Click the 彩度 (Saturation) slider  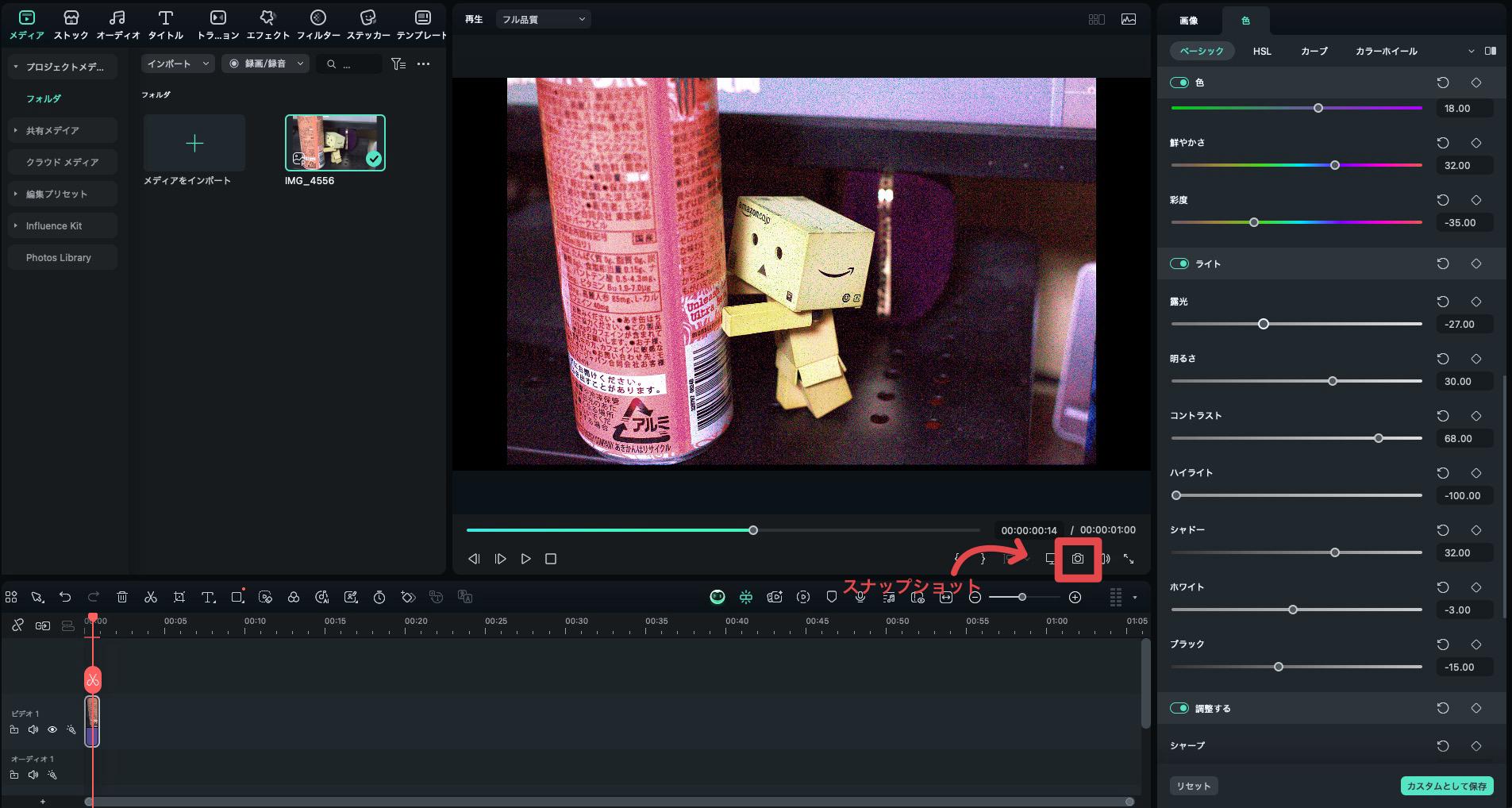point(1296,222)
